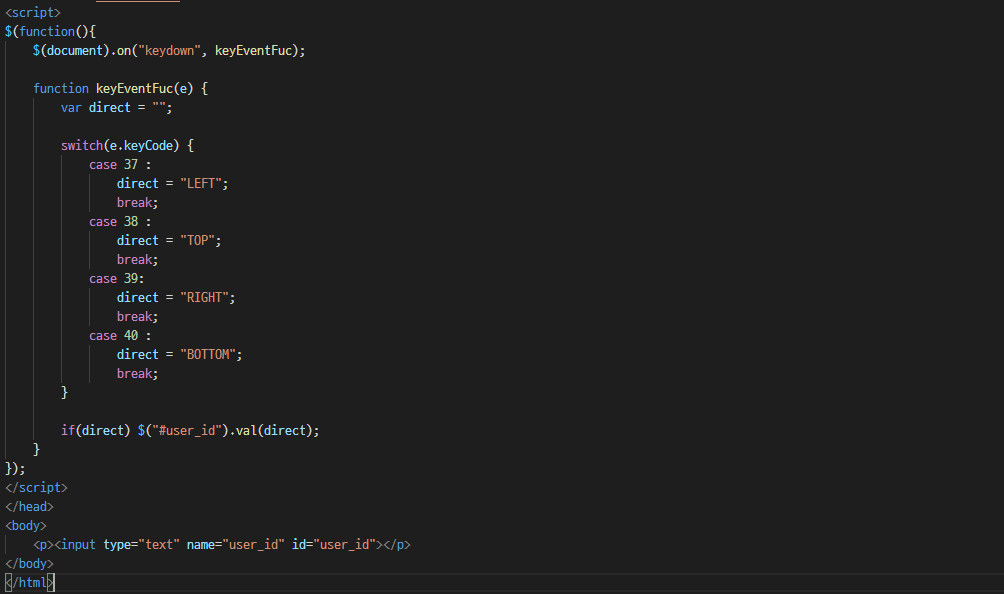Click the switch(e.keyCode) statement
The width and height of the screenshot is (1004, 594).
pyautogui.click(x=127, y=145)
